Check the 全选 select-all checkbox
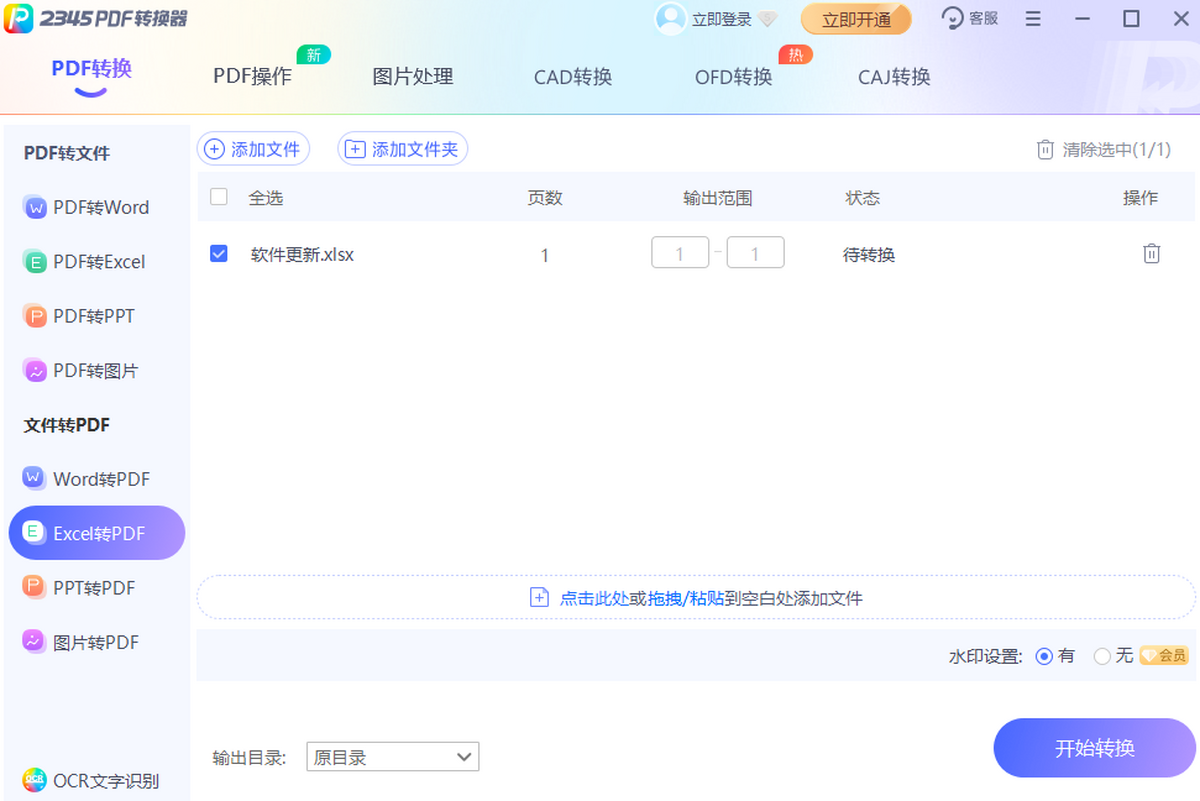Screen dimensions: 1200x801 tap(219, 197)
